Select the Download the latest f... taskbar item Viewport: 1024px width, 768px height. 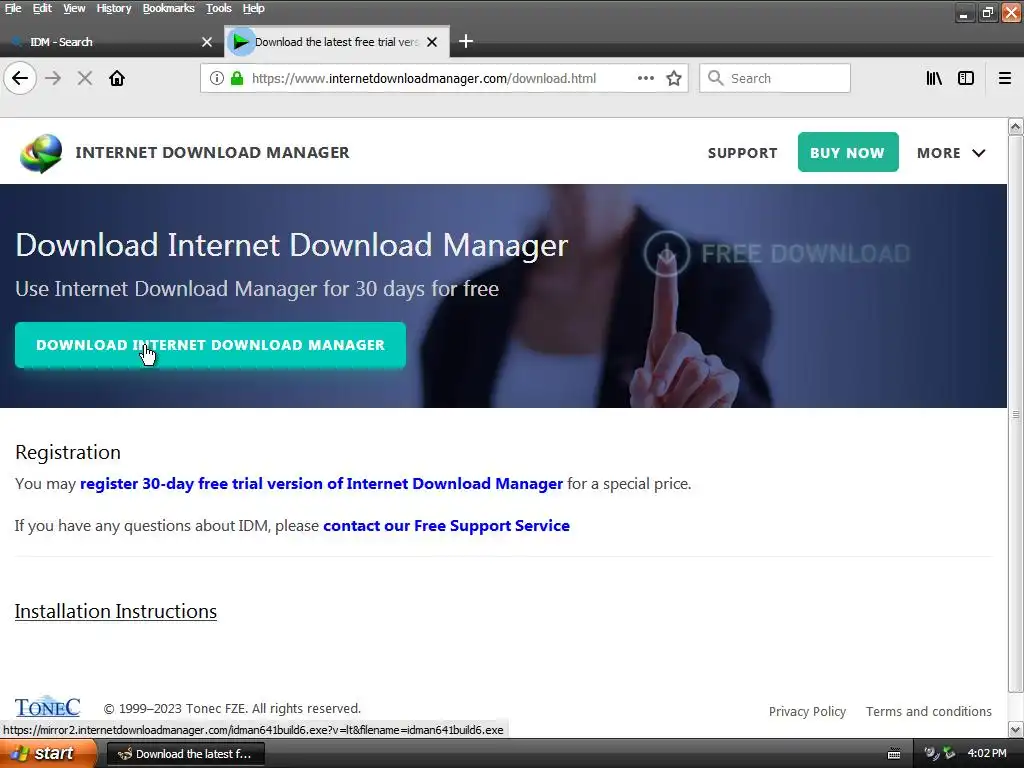coord(185,754)
